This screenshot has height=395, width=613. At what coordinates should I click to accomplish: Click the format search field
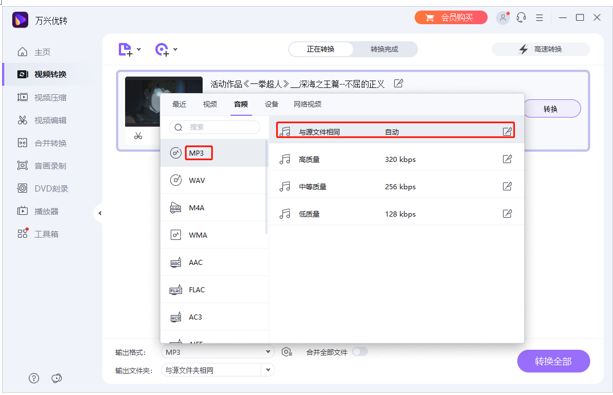tap(215, 127)
